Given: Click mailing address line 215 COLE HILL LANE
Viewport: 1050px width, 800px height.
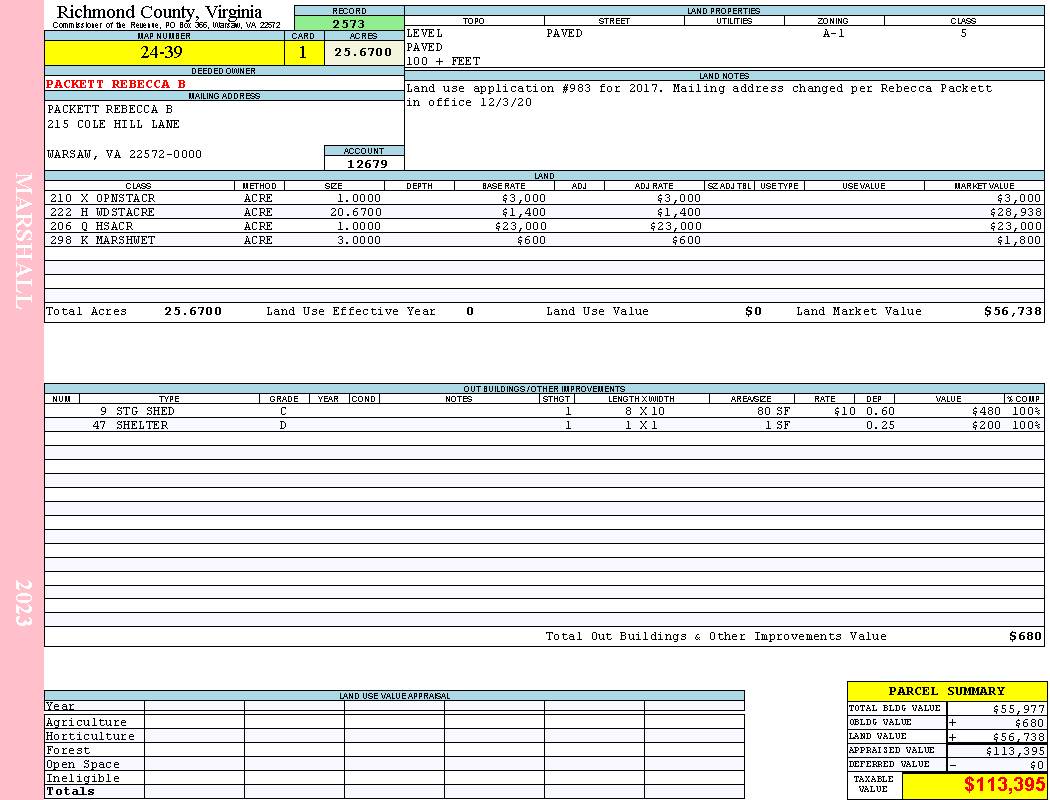Looking at the screenshot, I should coord(113,125).
